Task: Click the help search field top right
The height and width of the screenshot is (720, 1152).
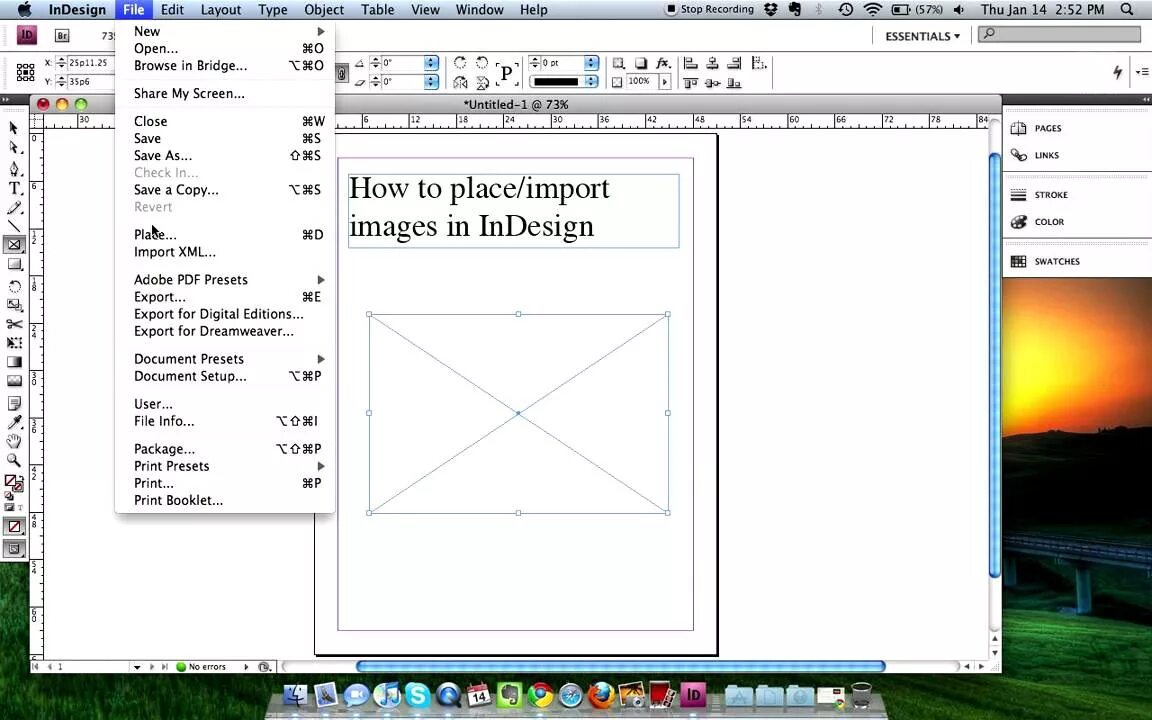Action: coord(1059,34)
